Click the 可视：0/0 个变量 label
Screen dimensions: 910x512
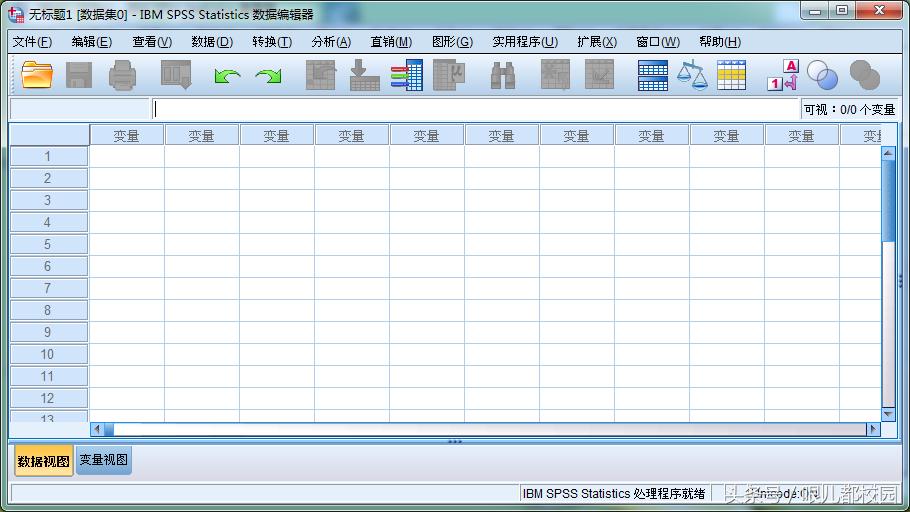850,109
